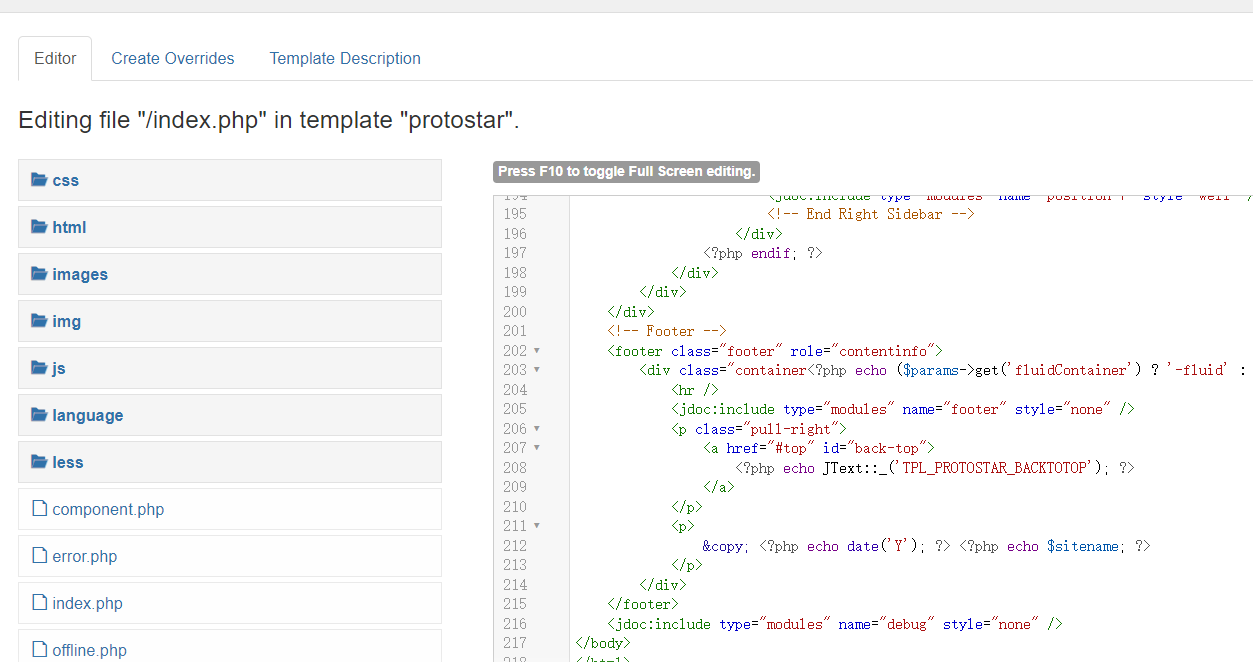
Task: Click the "End Right Sidebar" comment in code
Action: [x=871, y=214]
